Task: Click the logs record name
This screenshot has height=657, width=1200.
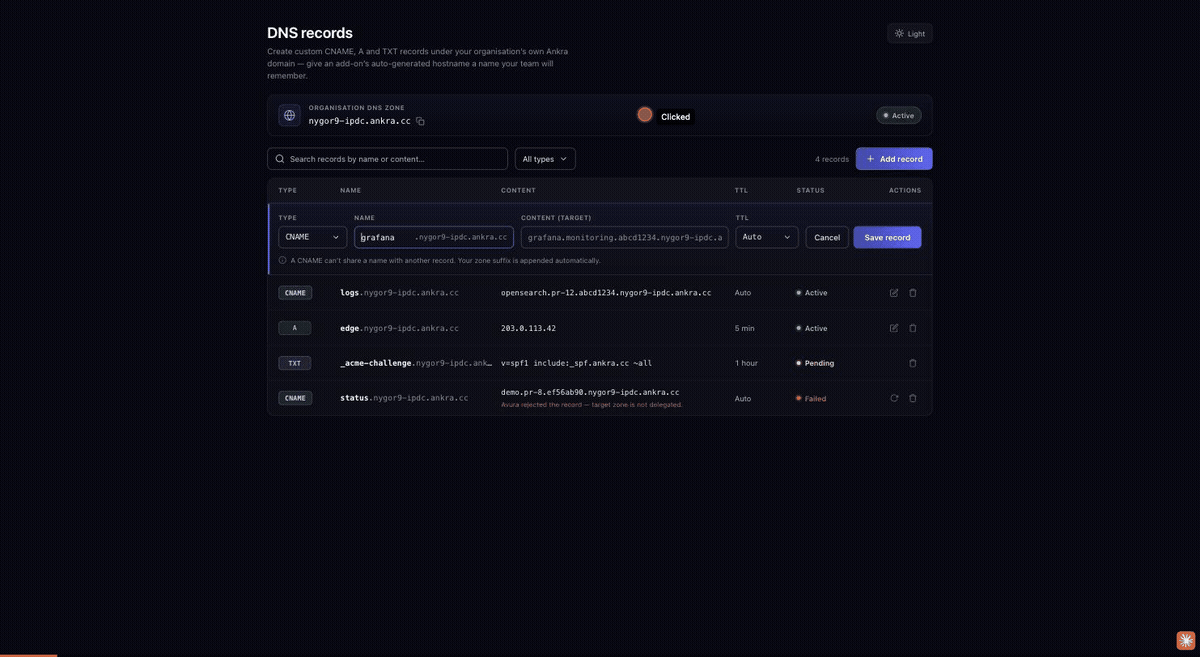Action: 399,293
